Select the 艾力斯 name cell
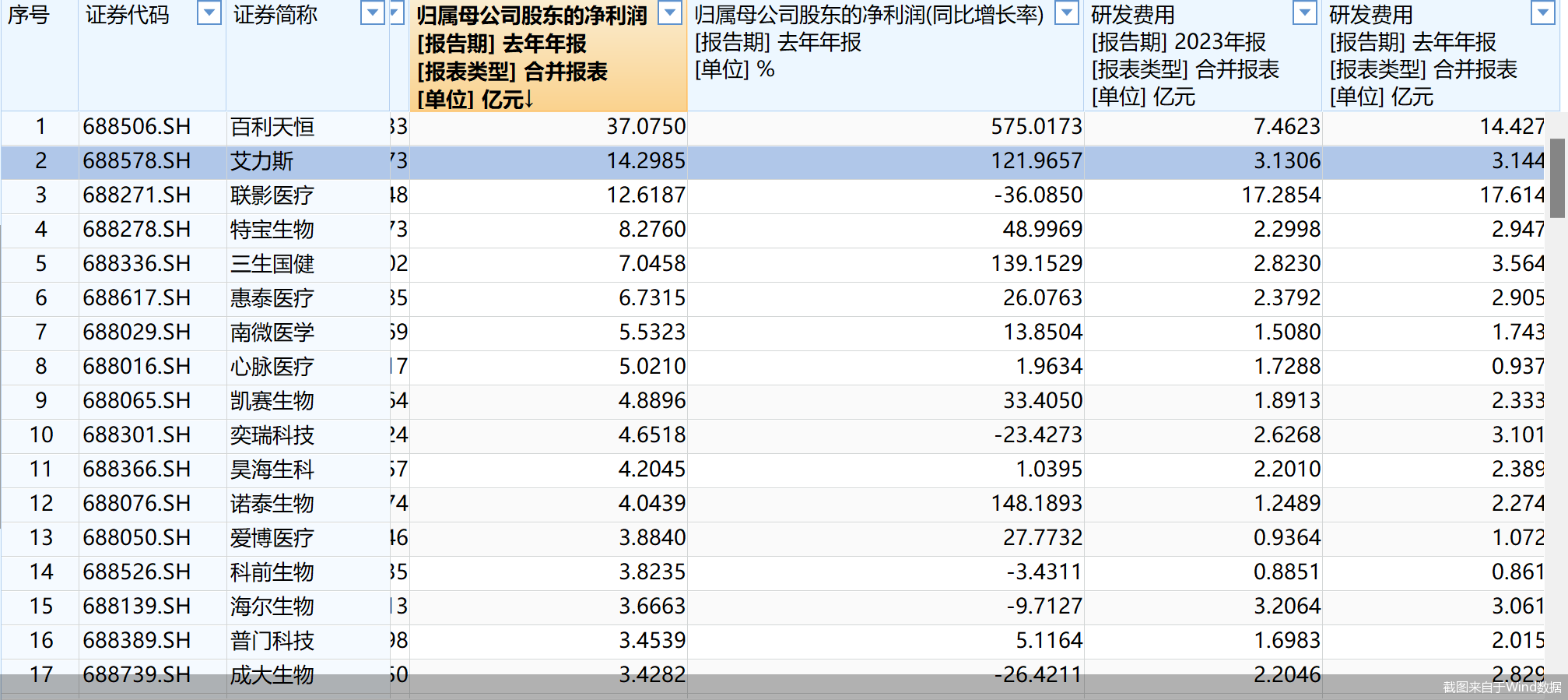 click(x=262, y=161)
